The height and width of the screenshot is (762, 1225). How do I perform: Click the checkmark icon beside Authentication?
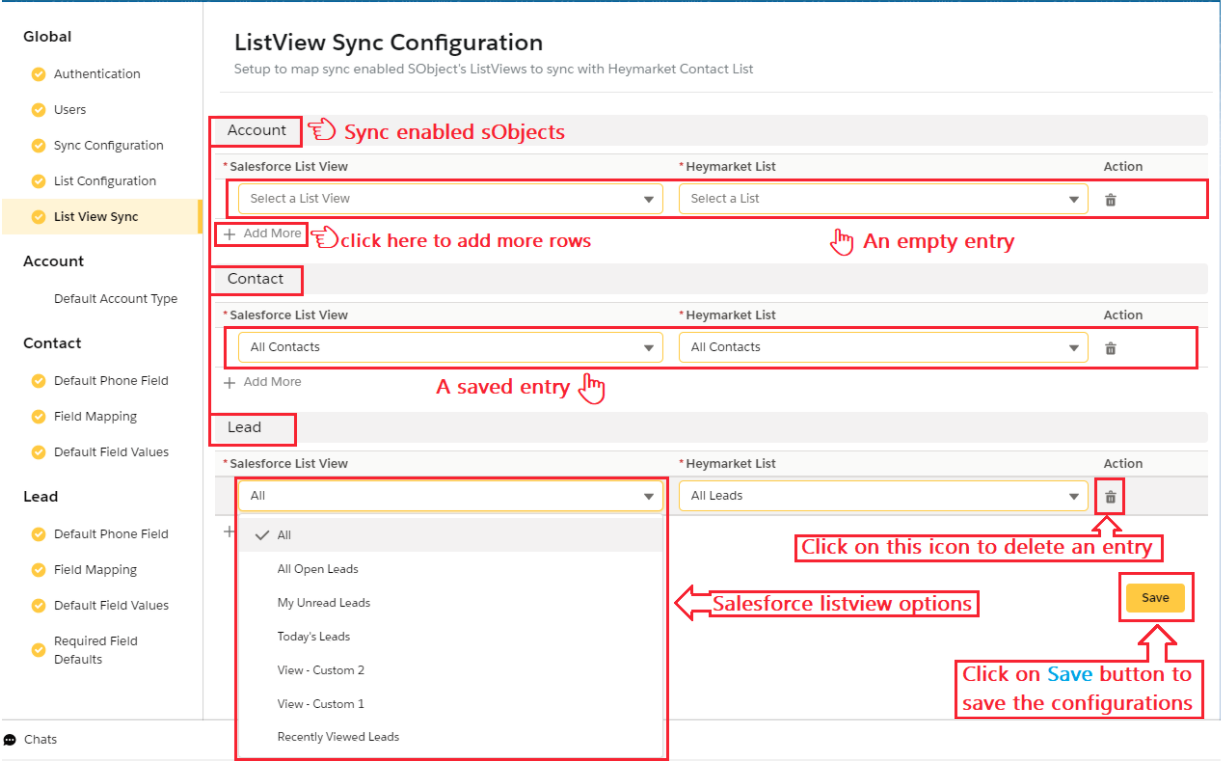(38, 74)
